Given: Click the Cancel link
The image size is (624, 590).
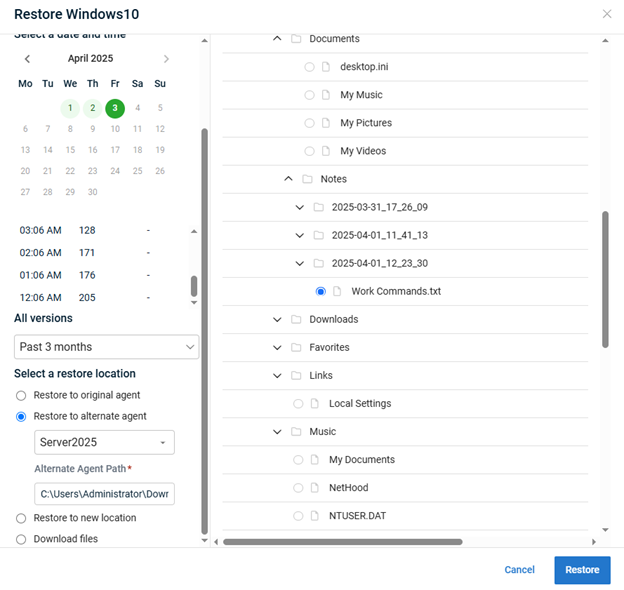Looking at the screenshot, I should click(519, 570).
